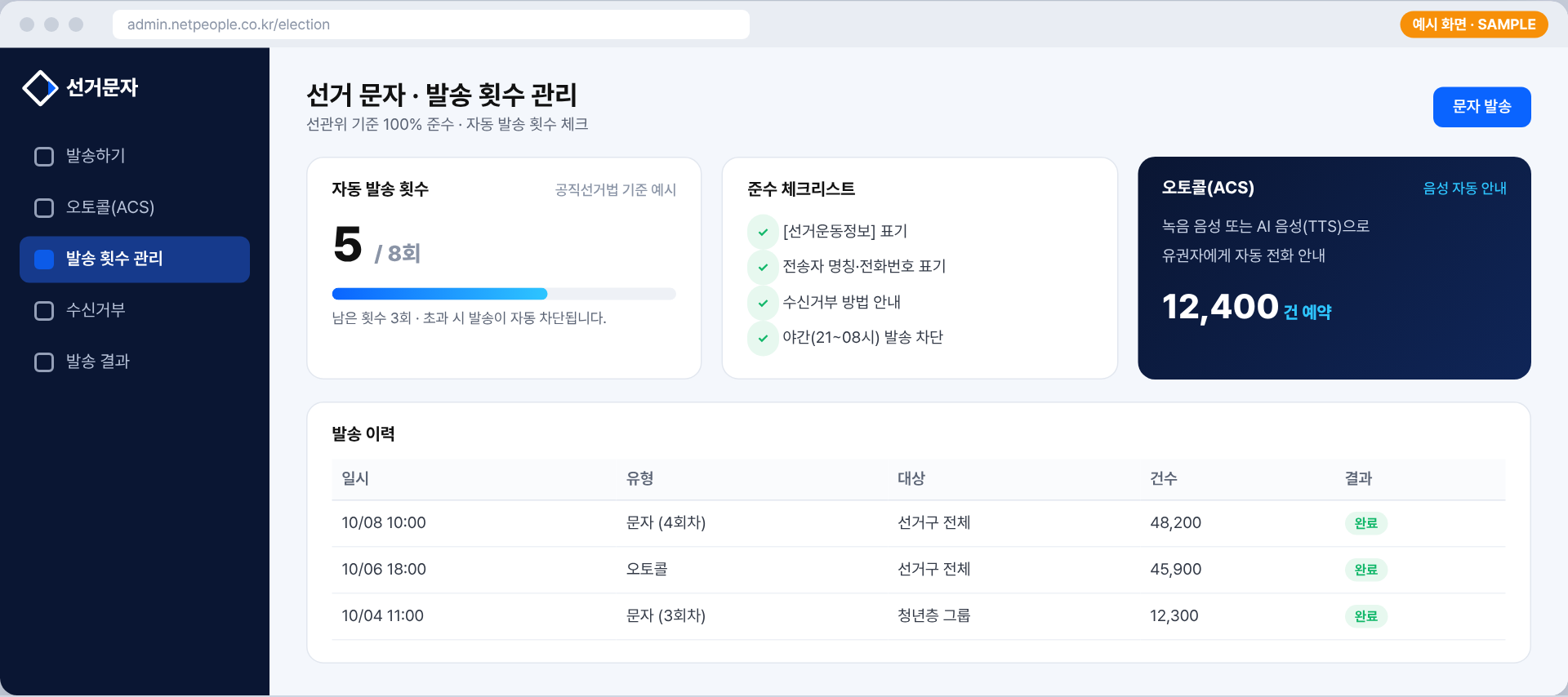Click the 12,400 reservation count
Image resolution: width=1568 pixels, height=697 pixels.
coord(1220,308)
